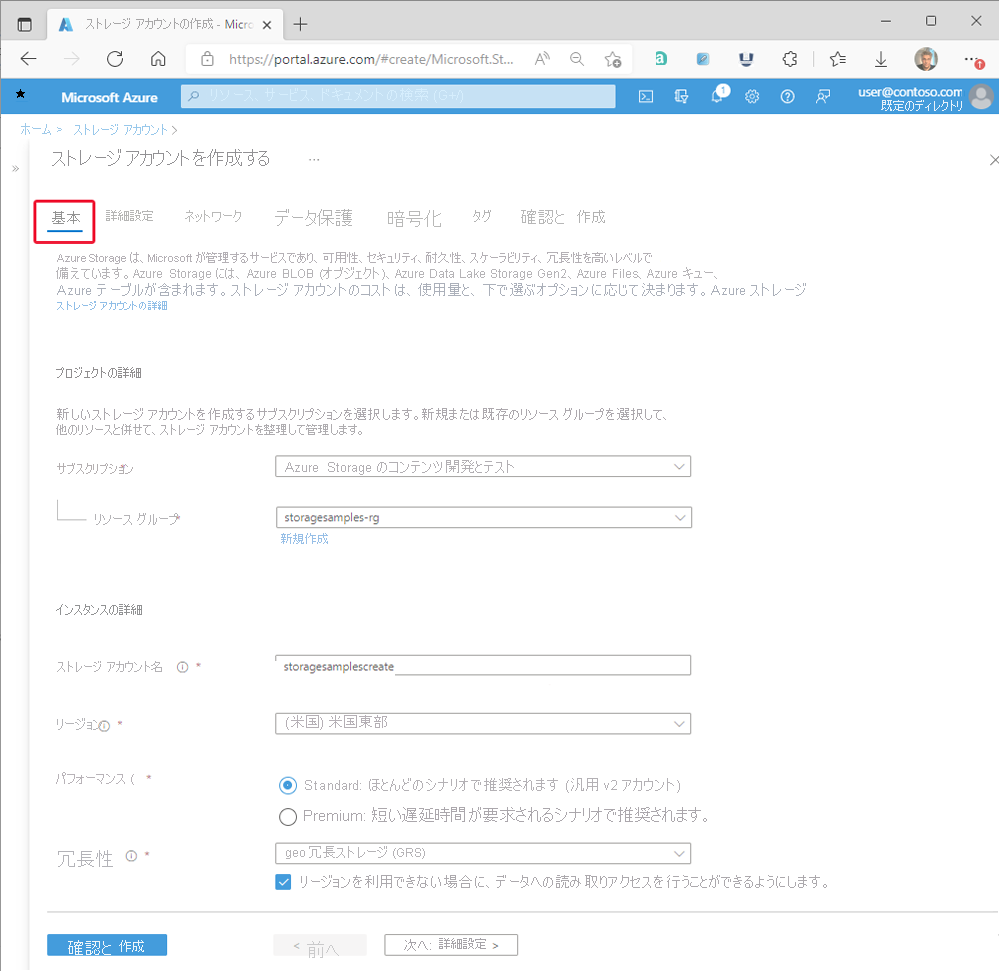Switch to the データ保護 tab
Image resolution: width=999 pixels, height=971 pixels.
(x=313, y=218)
